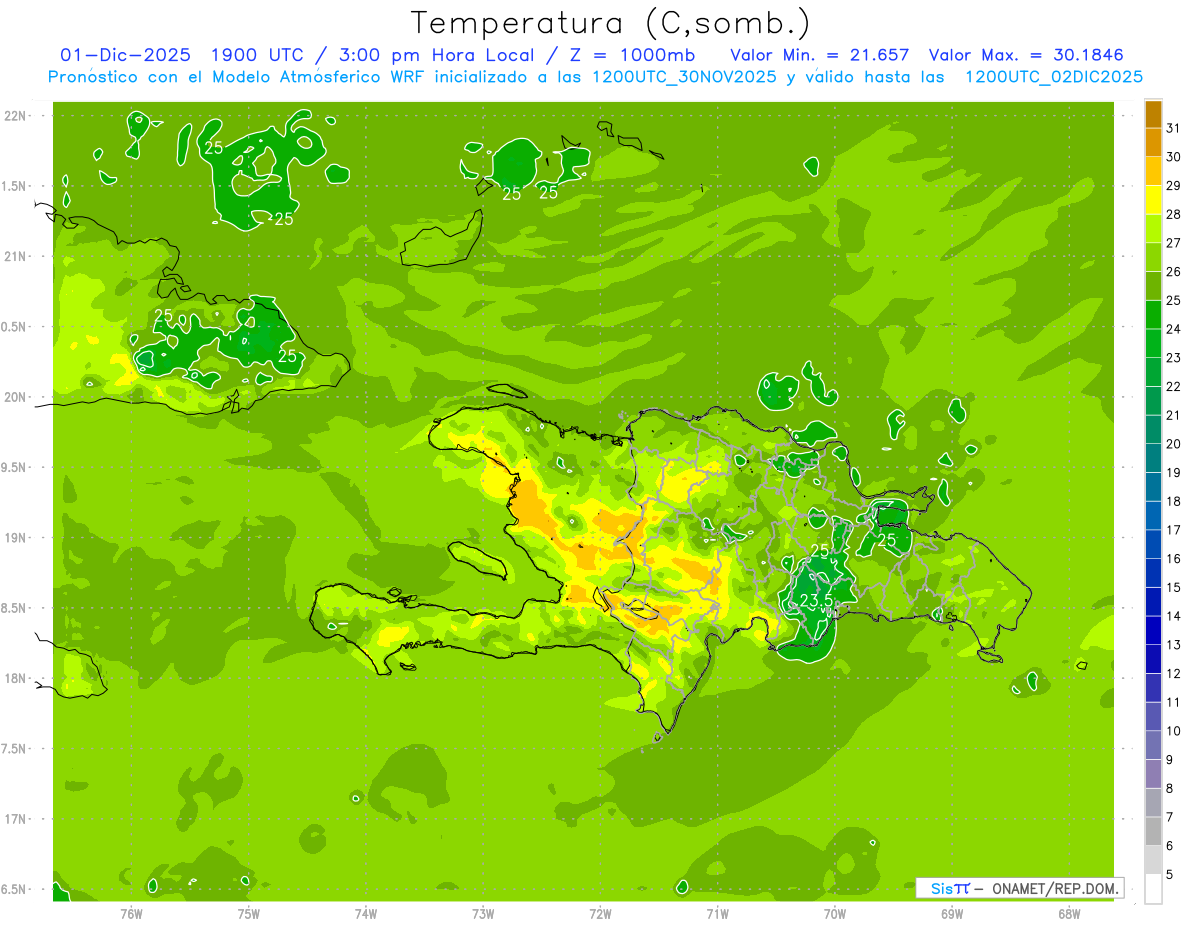
Task: Click 'Valor Min. = 21.657' text
Action: pyautogui.click(x=819, y=54)
